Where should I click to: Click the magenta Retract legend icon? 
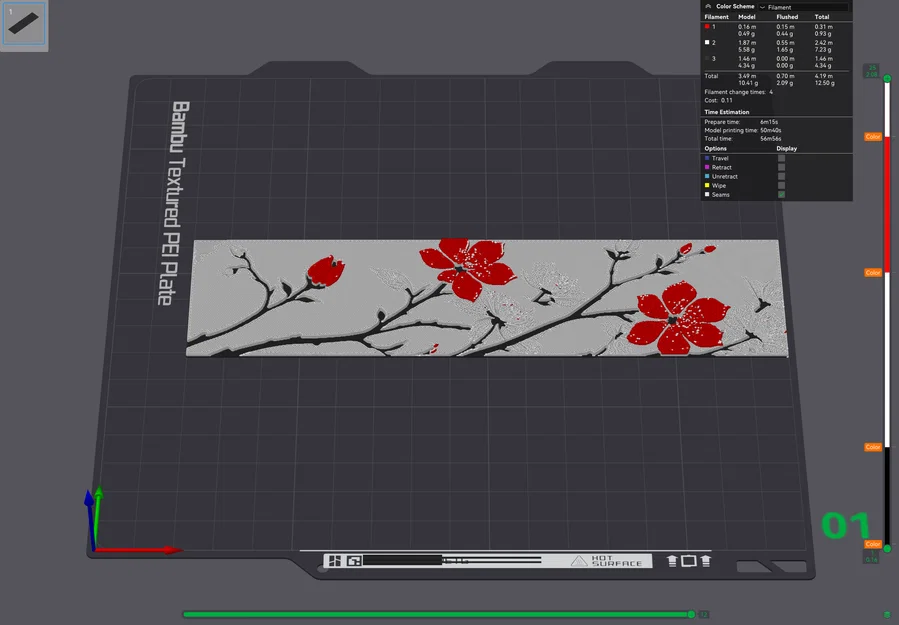point(706,167)
